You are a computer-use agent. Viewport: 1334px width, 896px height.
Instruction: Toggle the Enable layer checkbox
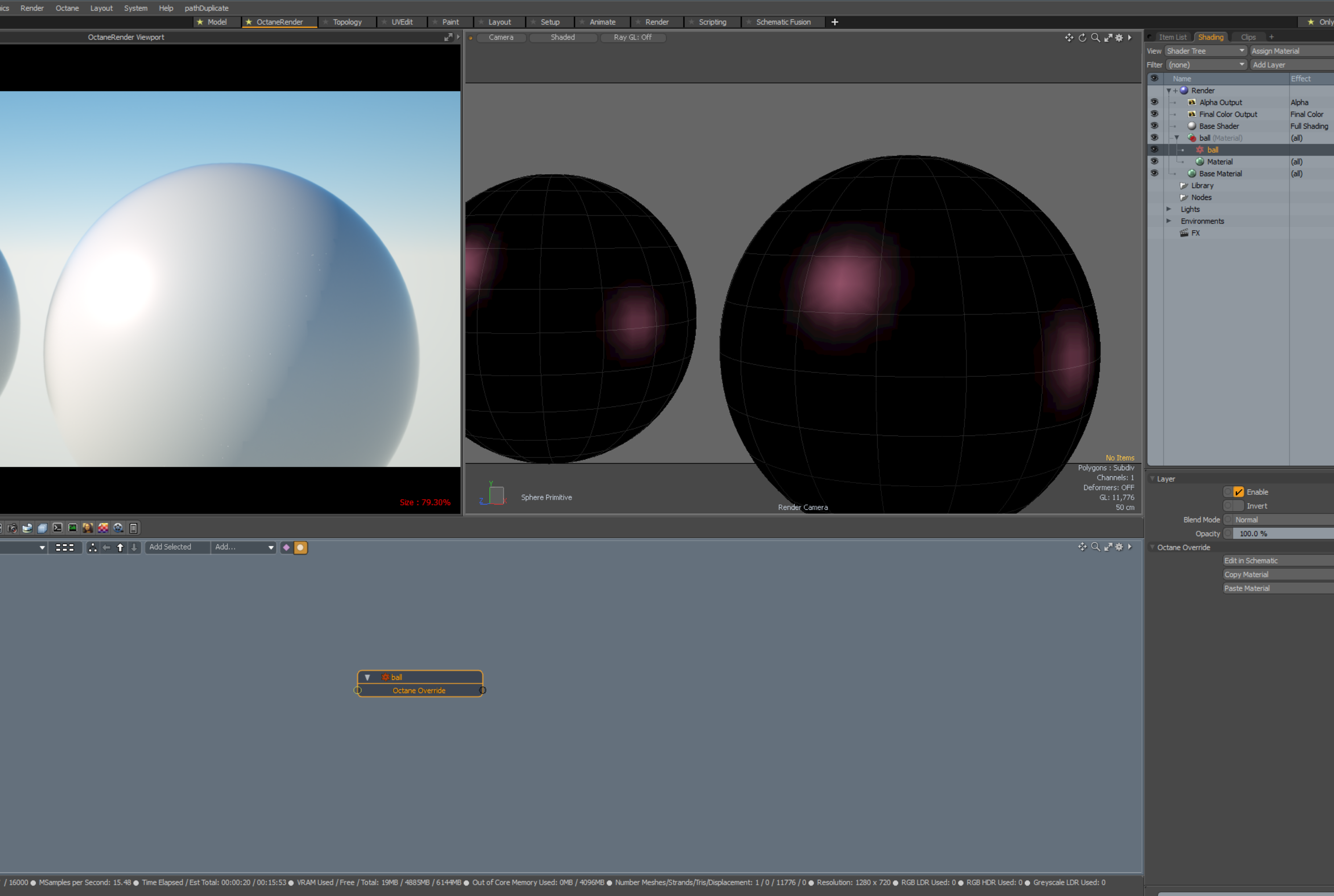1238,492
